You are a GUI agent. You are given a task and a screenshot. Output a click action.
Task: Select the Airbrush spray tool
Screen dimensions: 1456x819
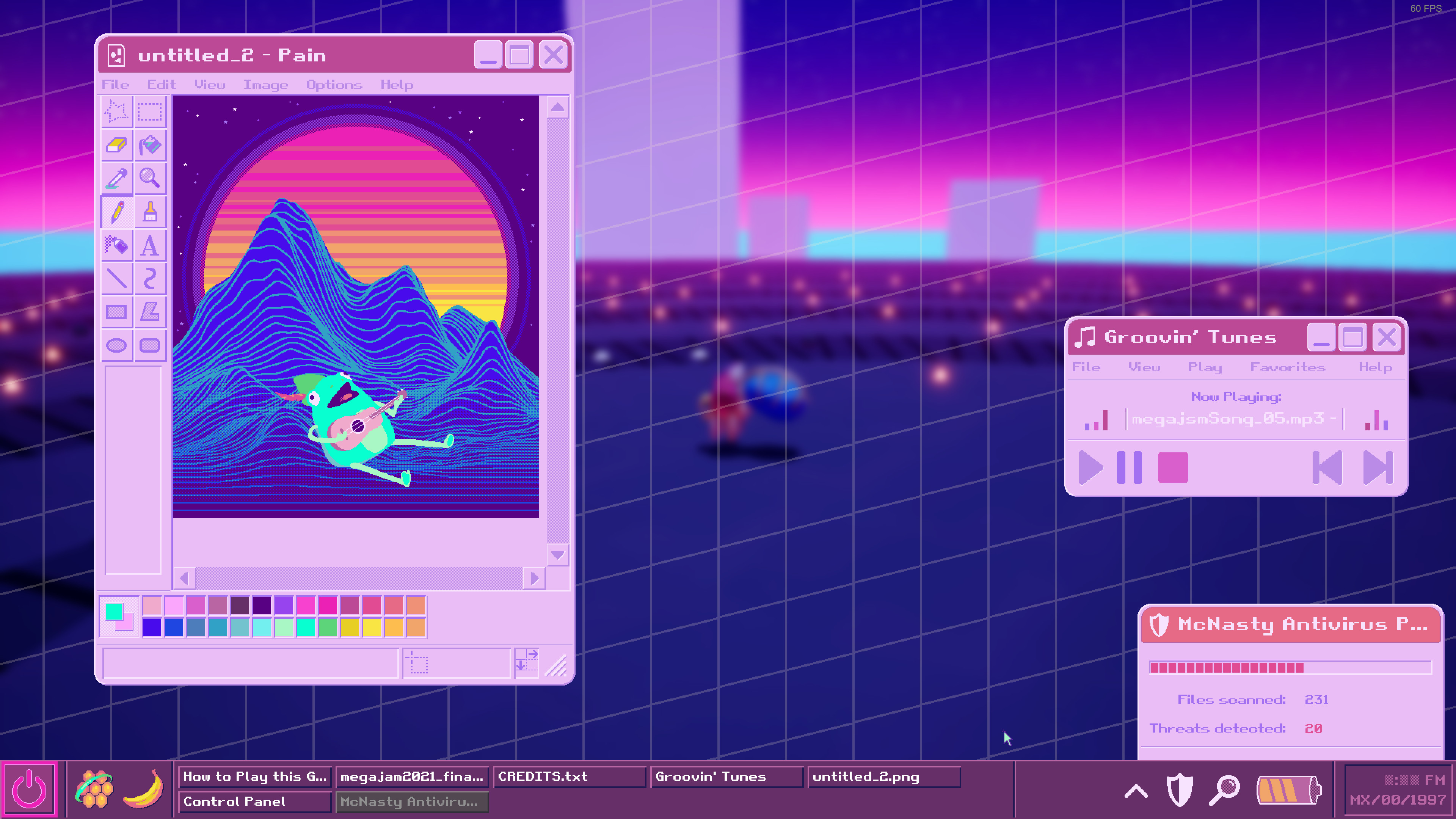tap(117, 246)
